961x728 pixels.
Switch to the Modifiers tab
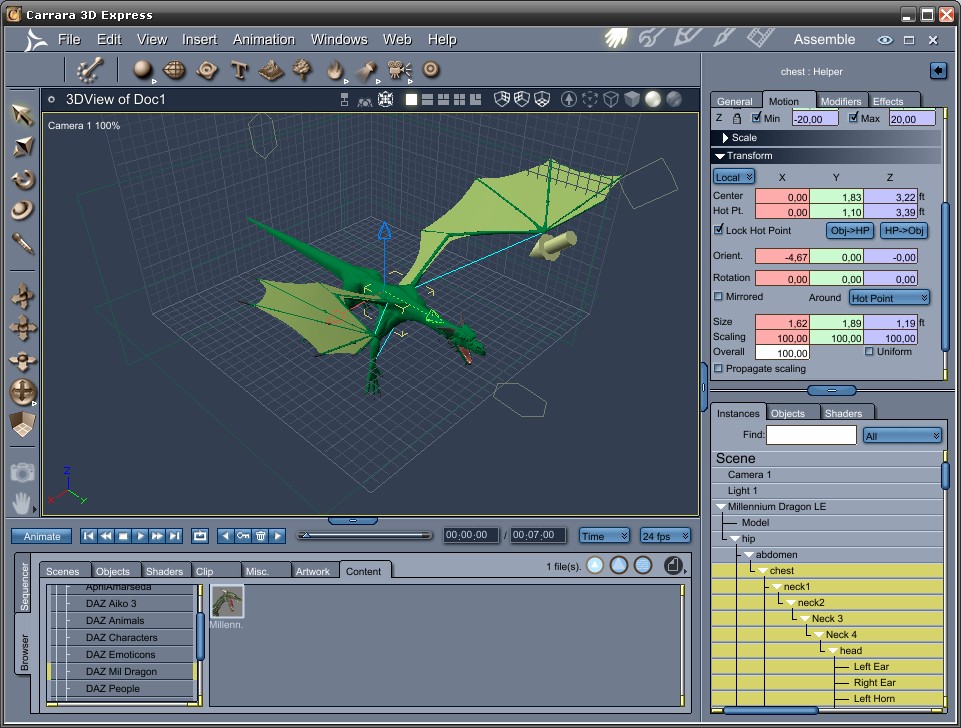(x=840, y=101)
